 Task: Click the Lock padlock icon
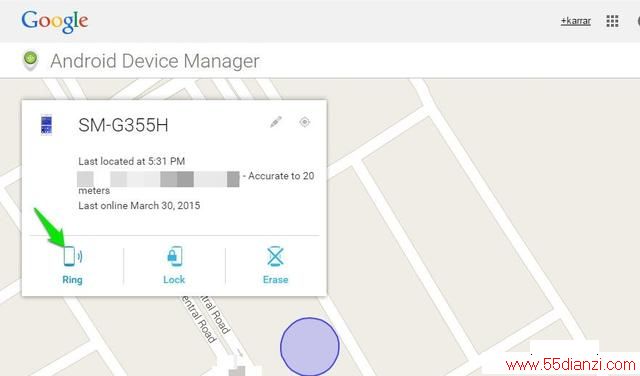pyautogui.click(x=174, y=256)
